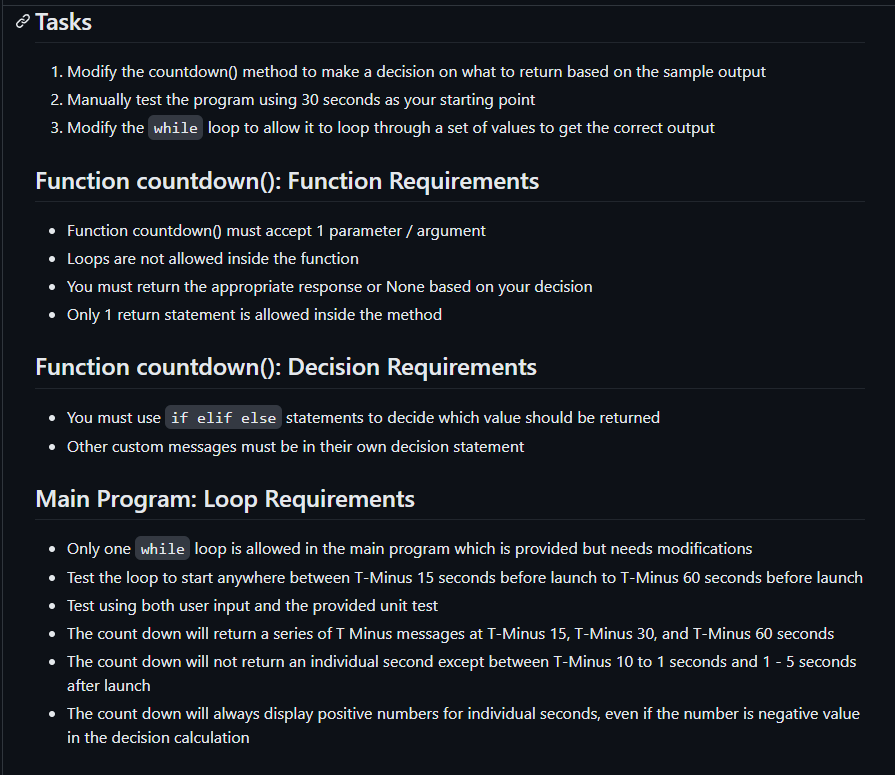Click the 'while' code snippet in task 3
The width and height of the screenshot is (895, 775).
pos(175,128)
